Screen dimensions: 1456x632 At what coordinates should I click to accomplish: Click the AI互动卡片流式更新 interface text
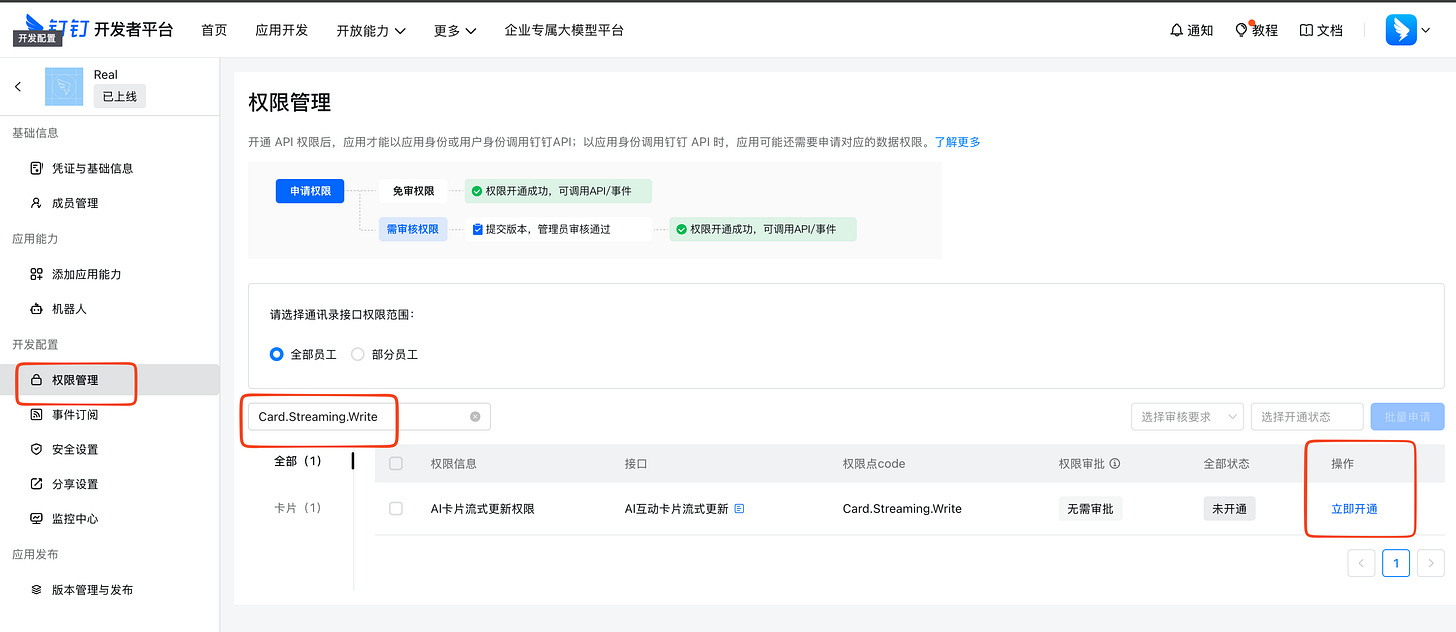click(677, 509)
